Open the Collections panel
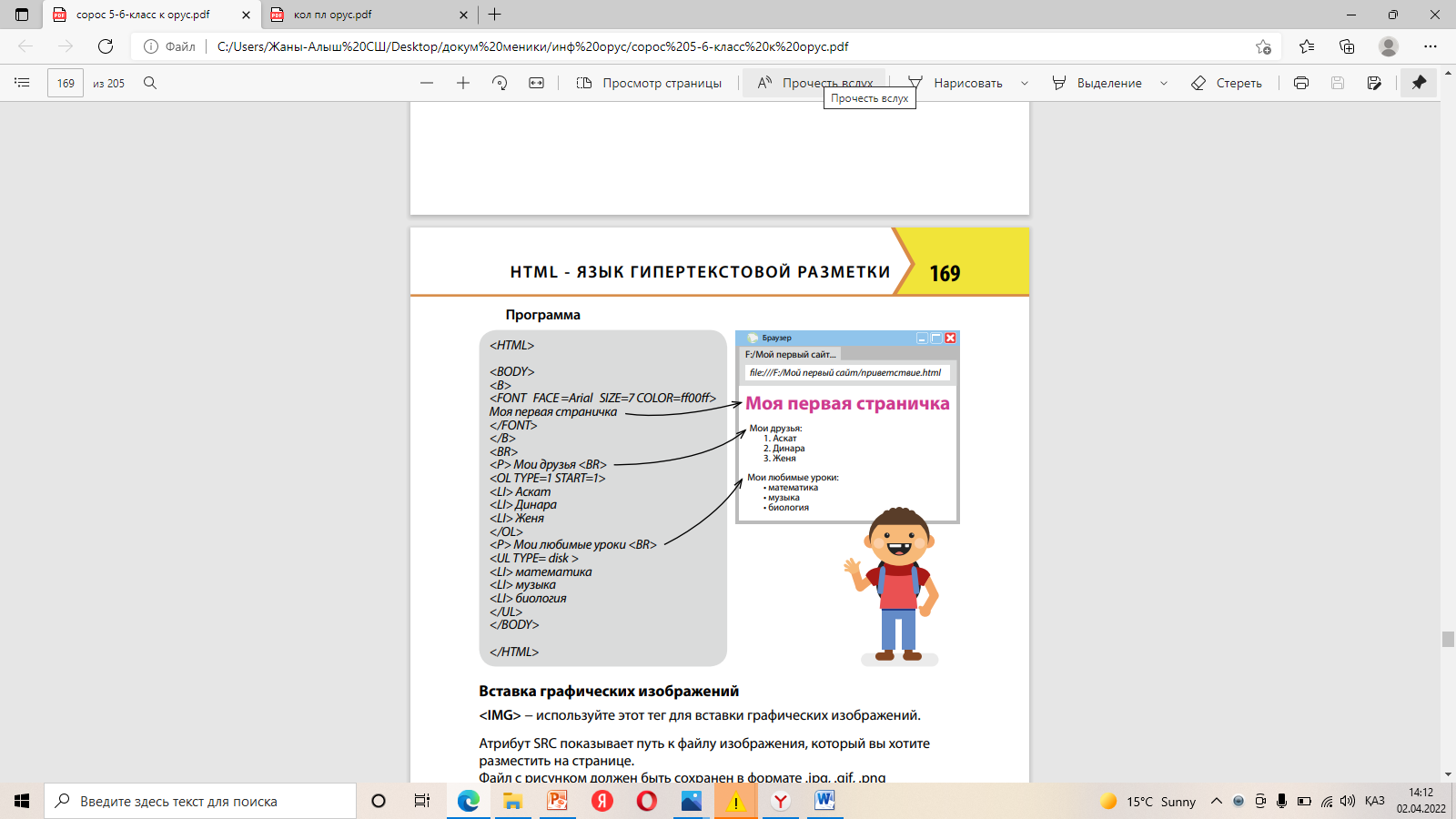1456x819 pixels. (x=1347, y=46)
